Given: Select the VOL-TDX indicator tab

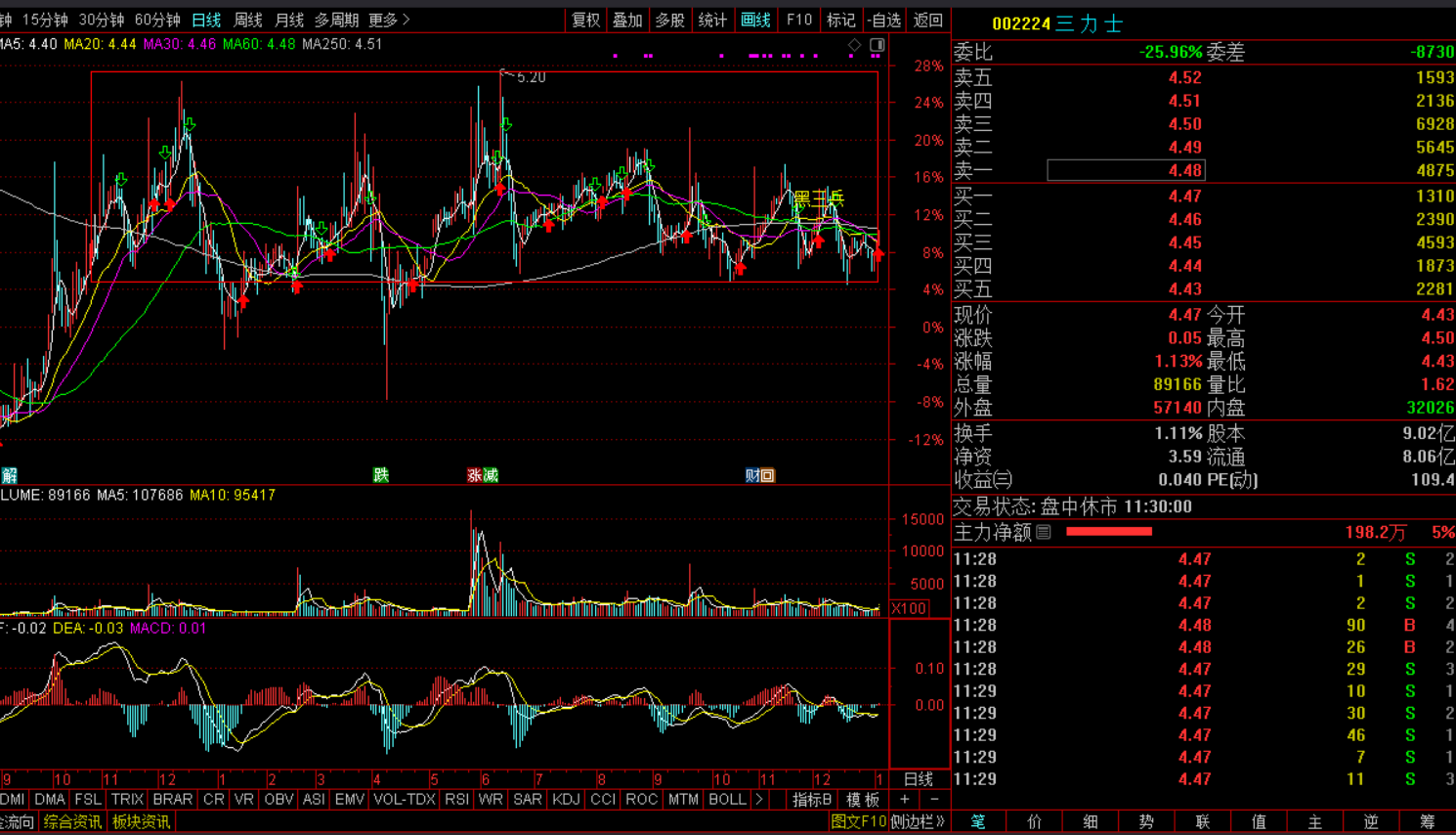Looking at the screenshot, I should 405,800.
